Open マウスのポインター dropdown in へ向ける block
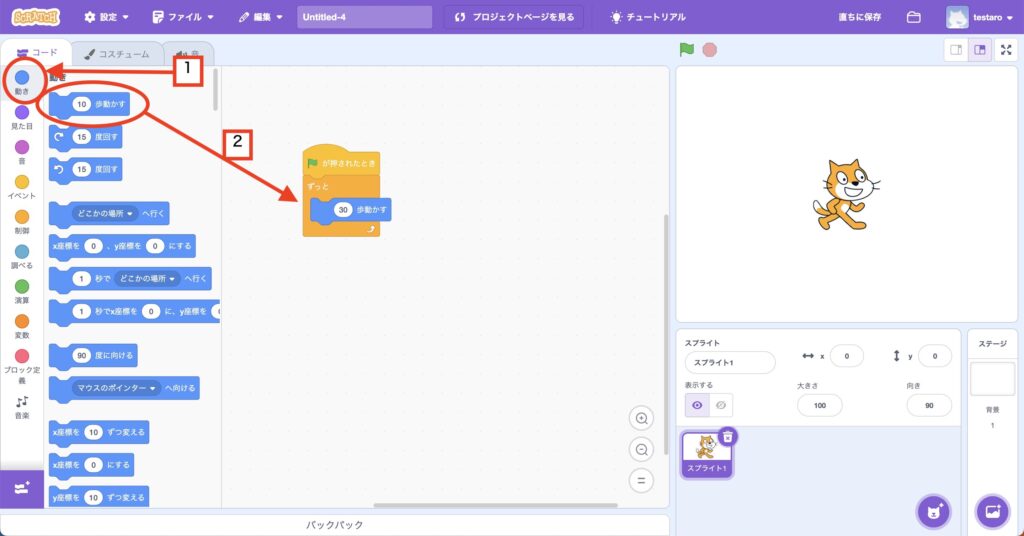The width and height of the screenshot is (1024, 536). (x=116, y=388)
